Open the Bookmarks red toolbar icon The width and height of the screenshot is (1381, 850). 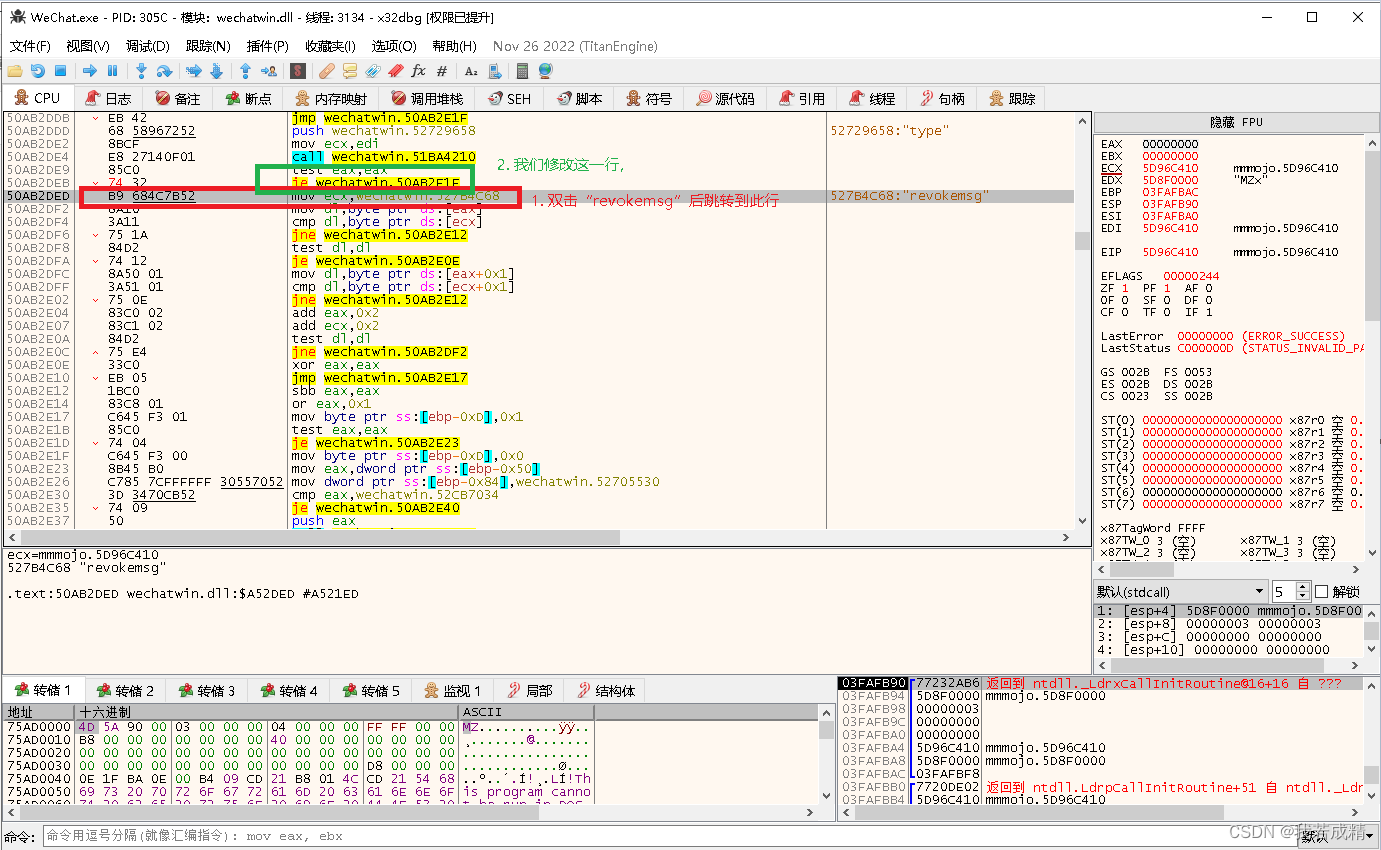tap(396, 71)
